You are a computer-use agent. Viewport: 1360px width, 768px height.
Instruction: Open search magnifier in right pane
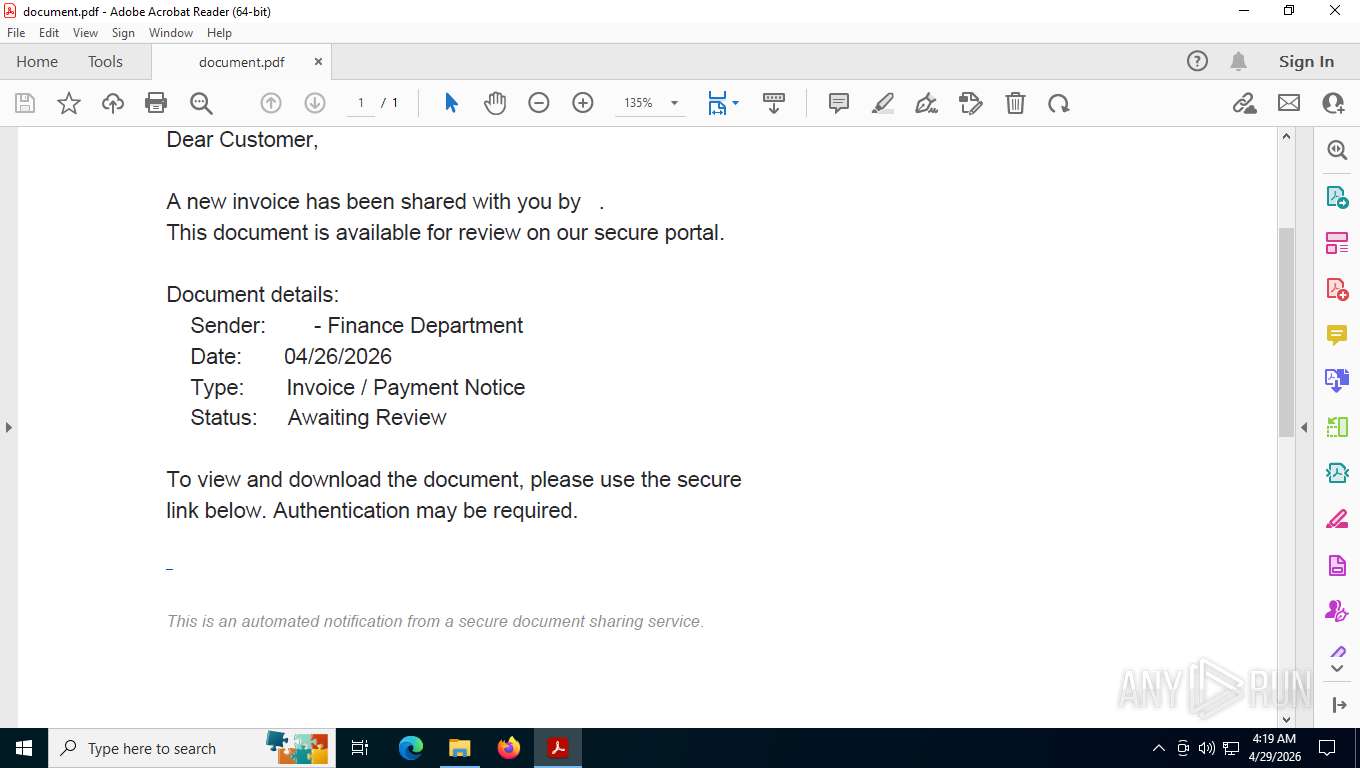(x=1337, y=150)
